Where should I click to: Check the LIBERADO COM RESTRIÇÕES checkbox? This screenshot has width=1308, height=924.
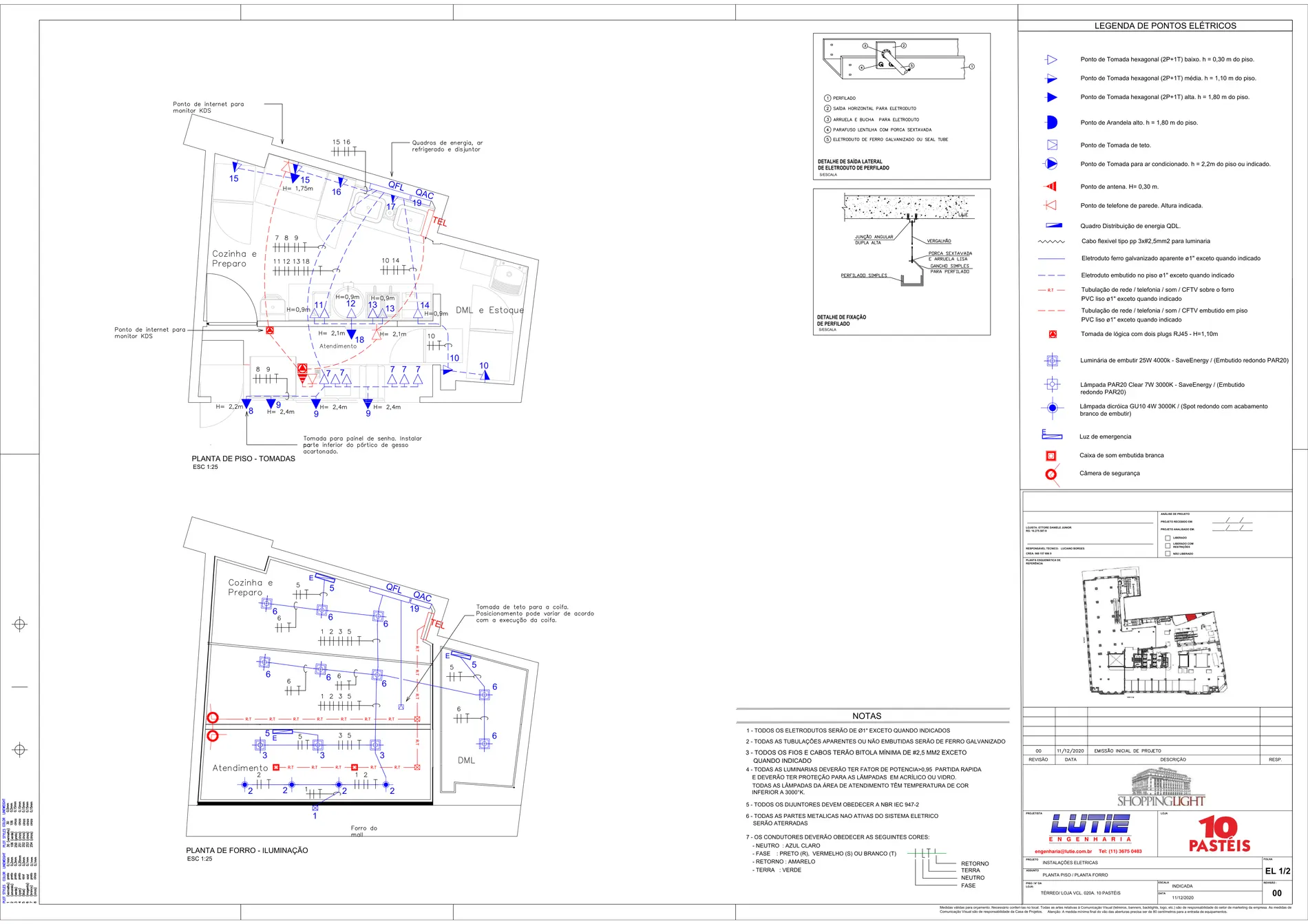(x=1168, y=545)
